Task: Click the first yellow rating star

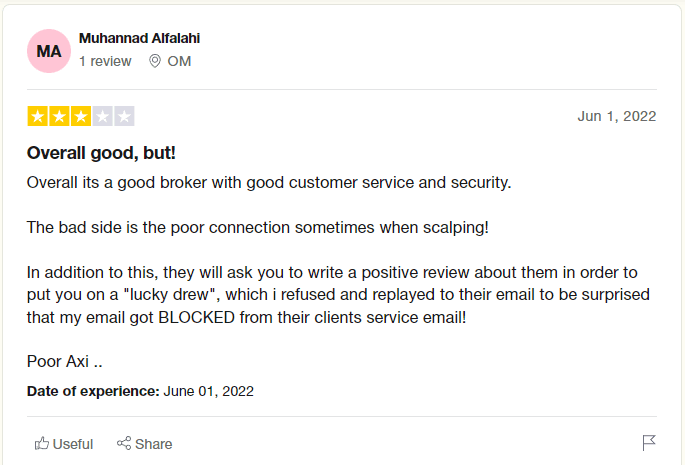Action: pos(38,116)
